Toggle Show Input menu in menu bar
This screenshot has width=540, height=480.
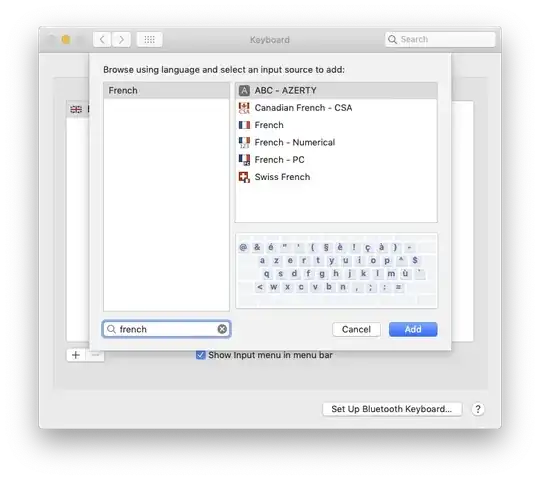click(x=200, y=355)
